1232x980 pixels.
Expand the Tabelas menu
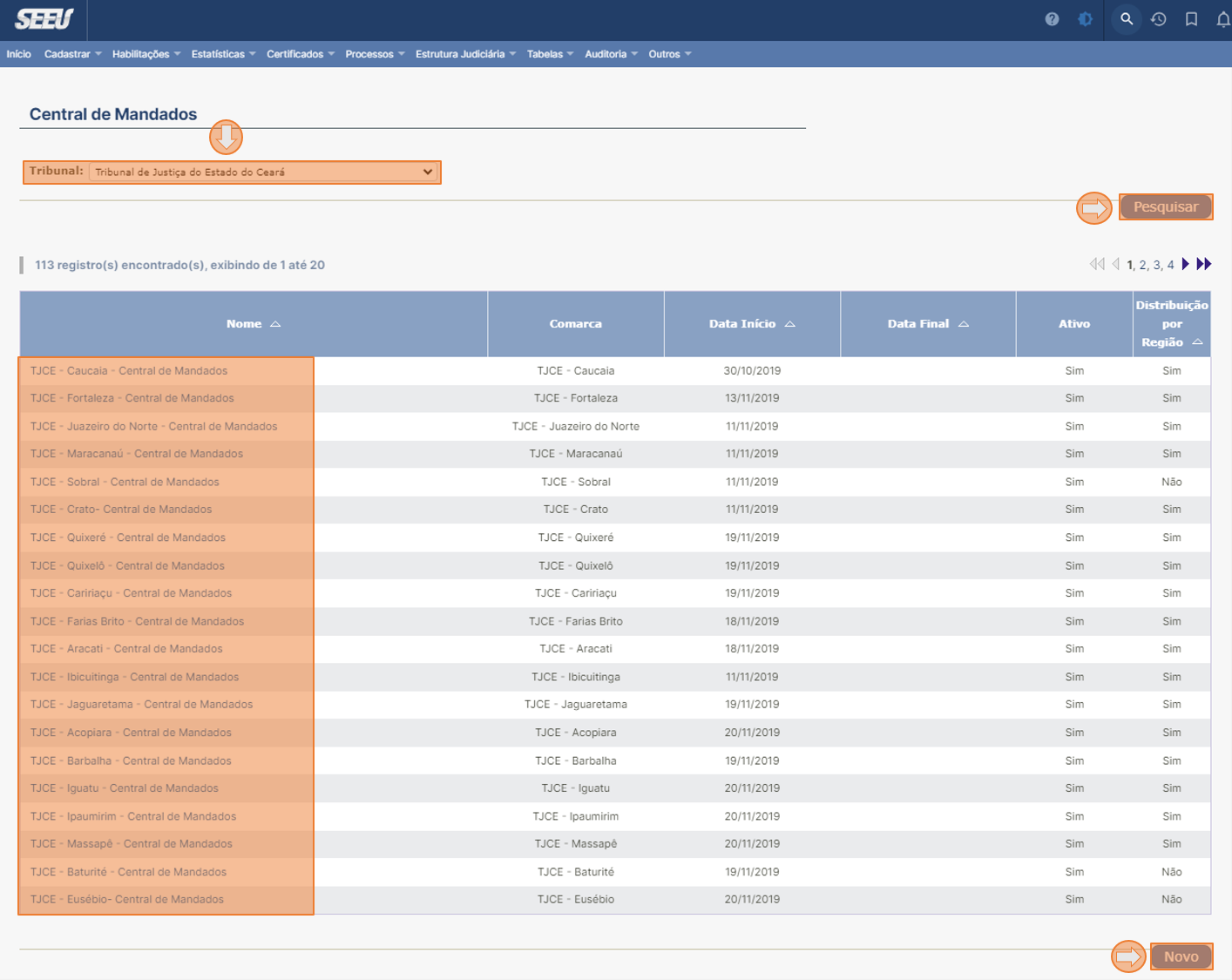(551, 54)
